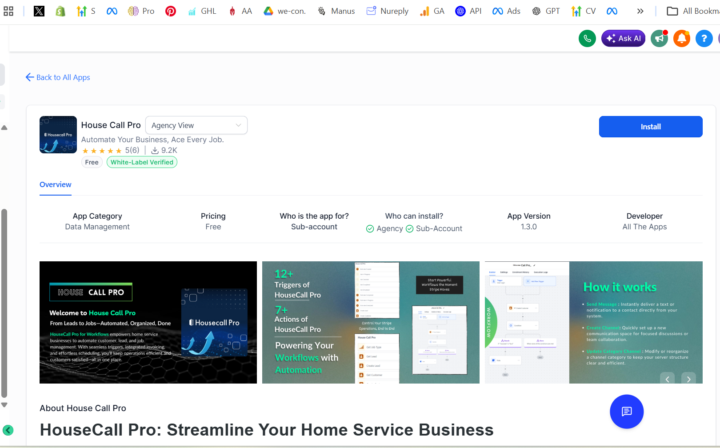Open the API bookmark

point(468,11)
